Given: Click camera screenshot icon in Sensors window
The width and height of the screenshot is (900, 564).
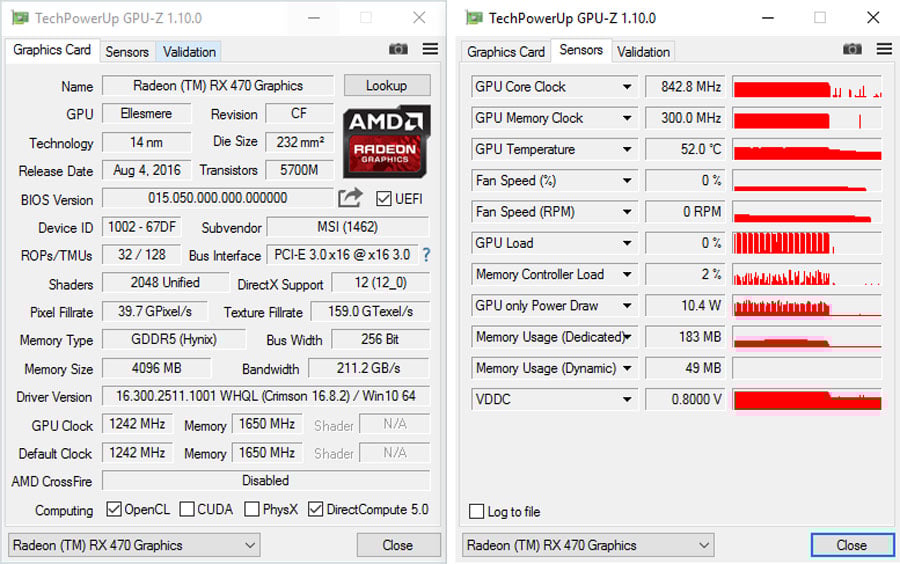Looking at the screenshot, I should [852, 49].
